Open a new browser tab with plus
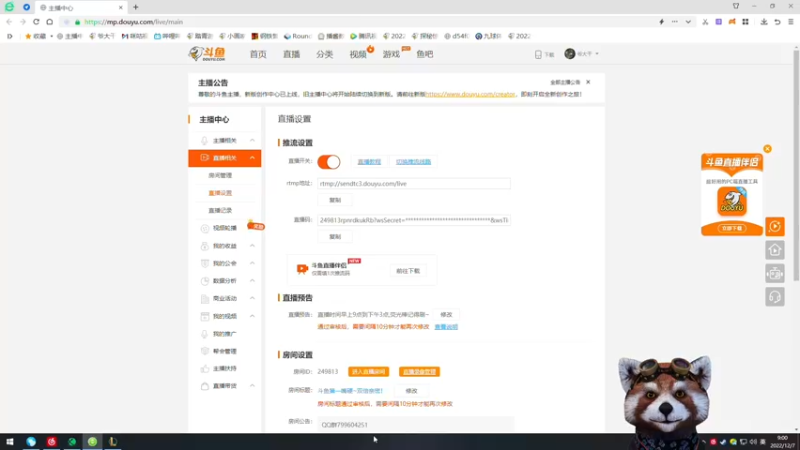 tap(136, 8)
